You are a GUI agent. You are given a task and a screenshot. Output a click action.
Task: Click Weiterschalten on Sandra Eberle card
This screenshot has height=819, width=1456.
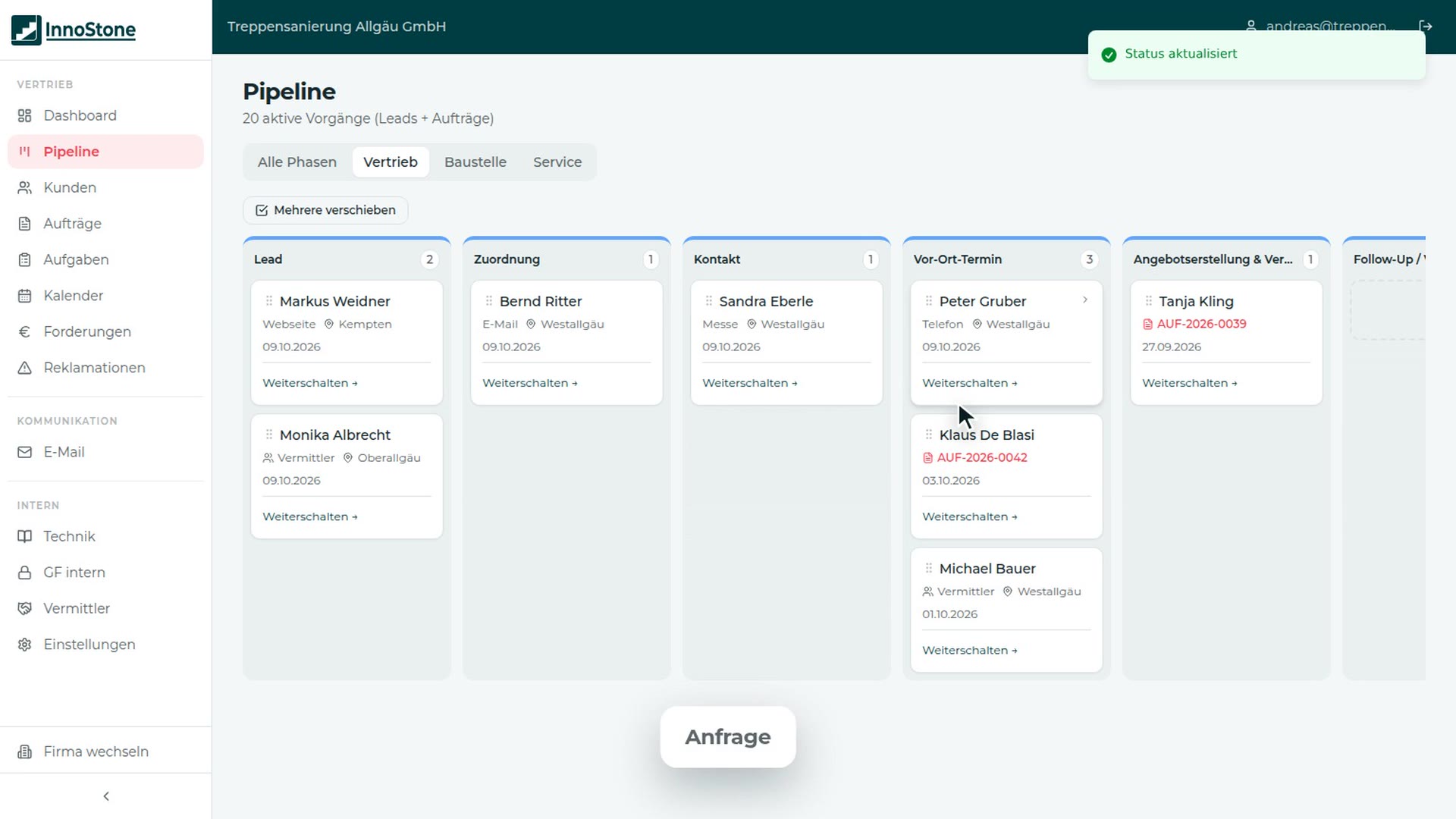click(x=750, y=383)
